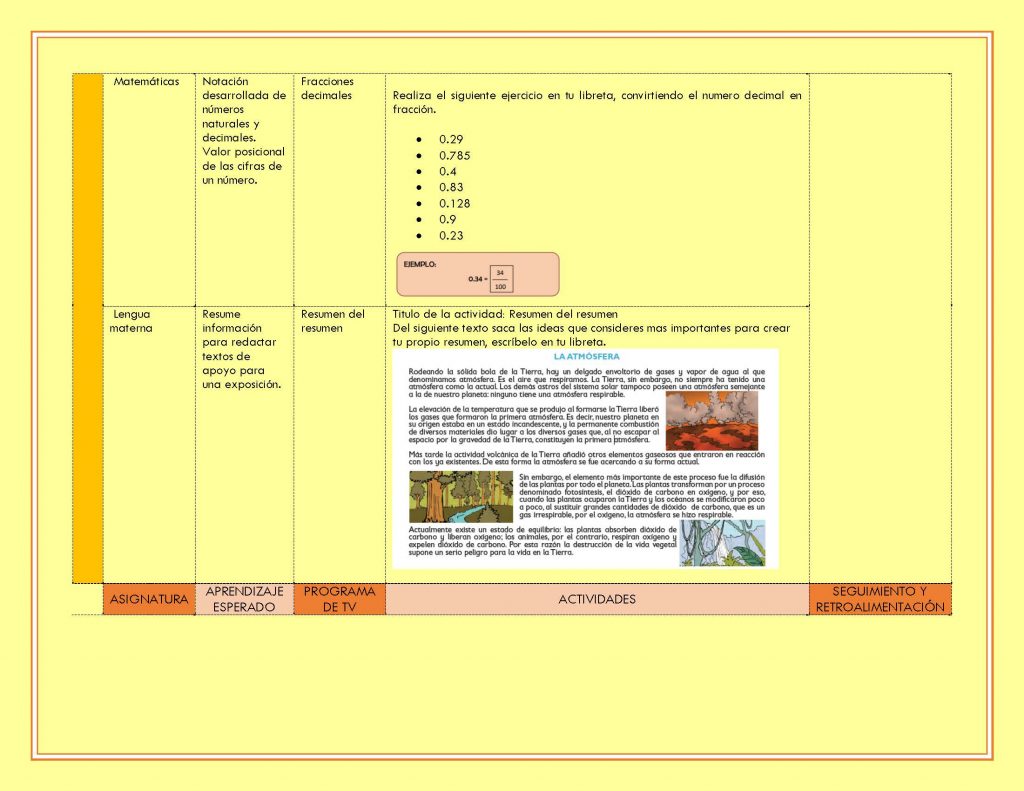Click the 'SEGUIMIENTO Y RETROALIMENTACIÓN' header cell
Image resolution: width=1024 pixels, height=791 pixels.
(x=880, y=599)
